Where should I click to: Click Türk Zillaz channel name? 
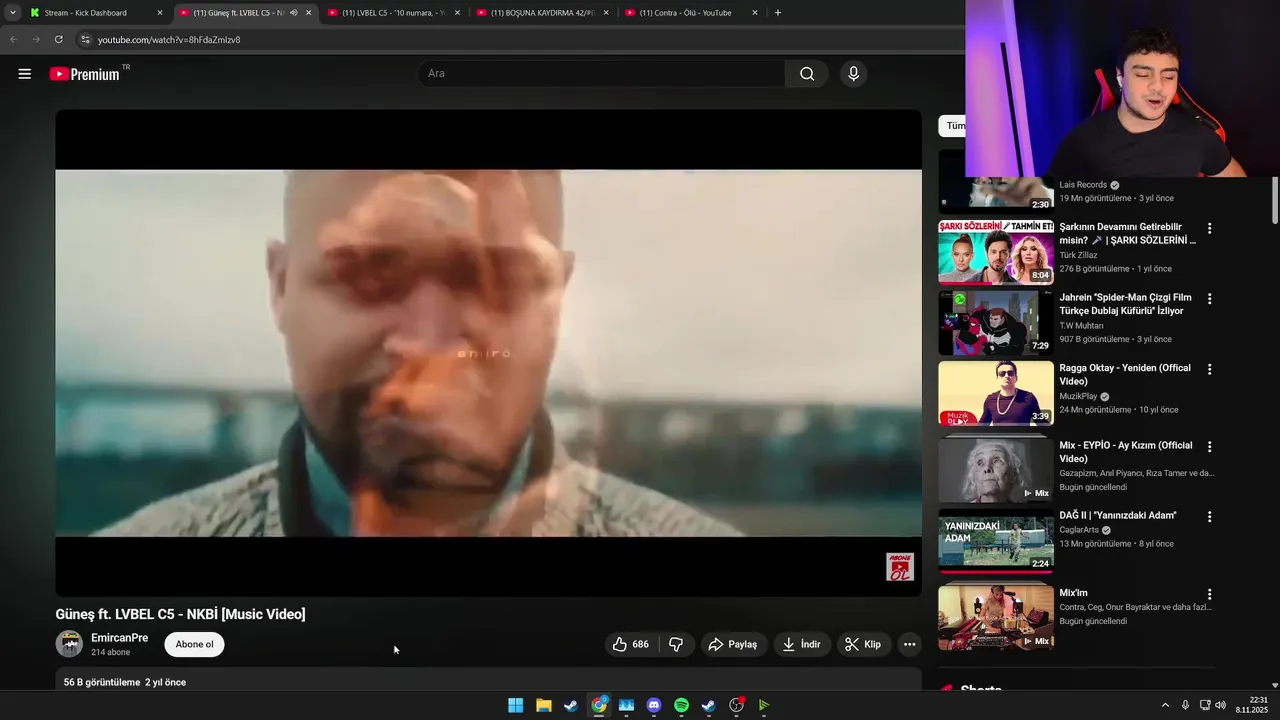click(x=1078, y=255)
